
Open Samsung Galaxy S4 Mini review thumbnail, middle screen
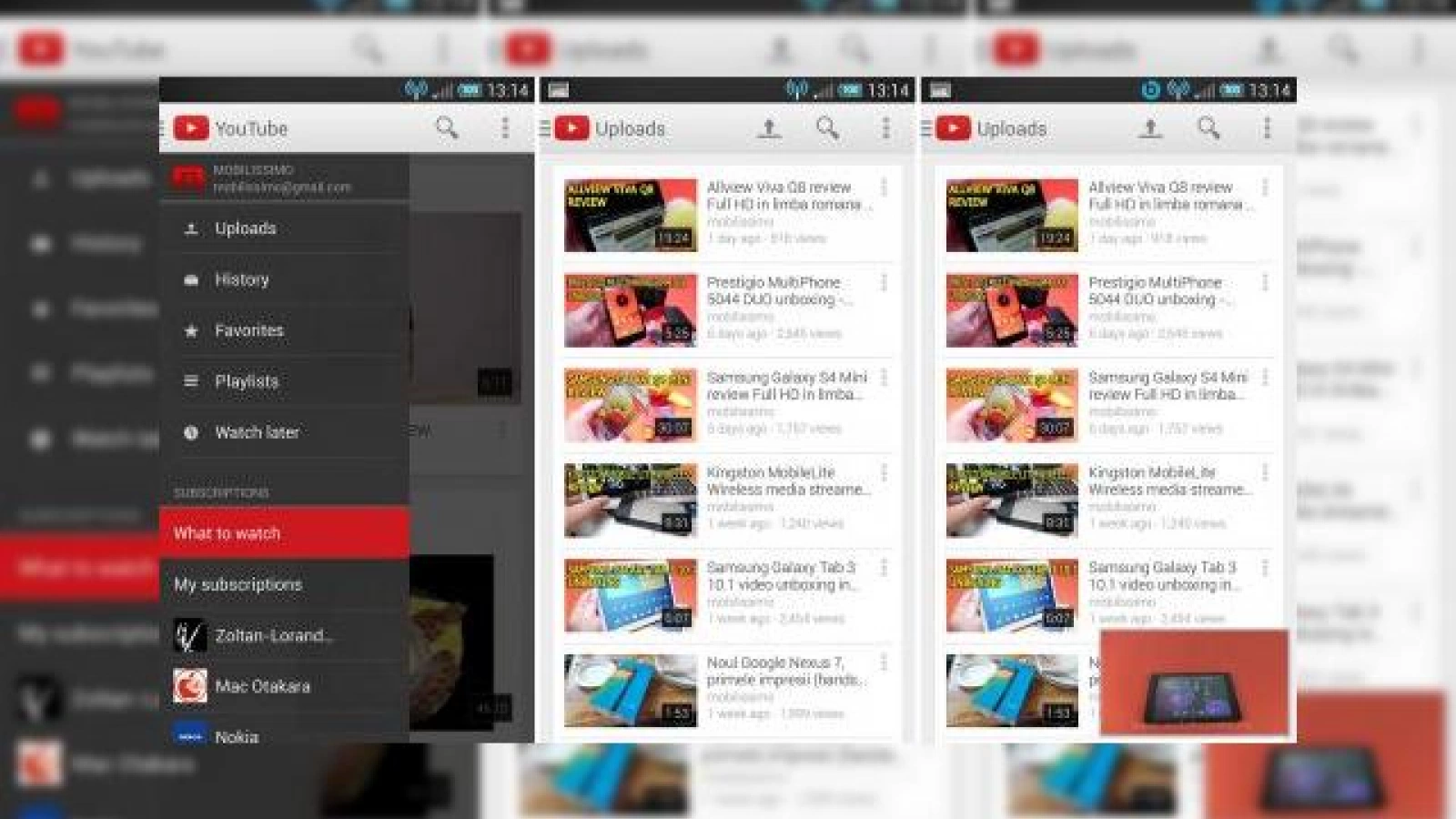[x=631, y=405]
